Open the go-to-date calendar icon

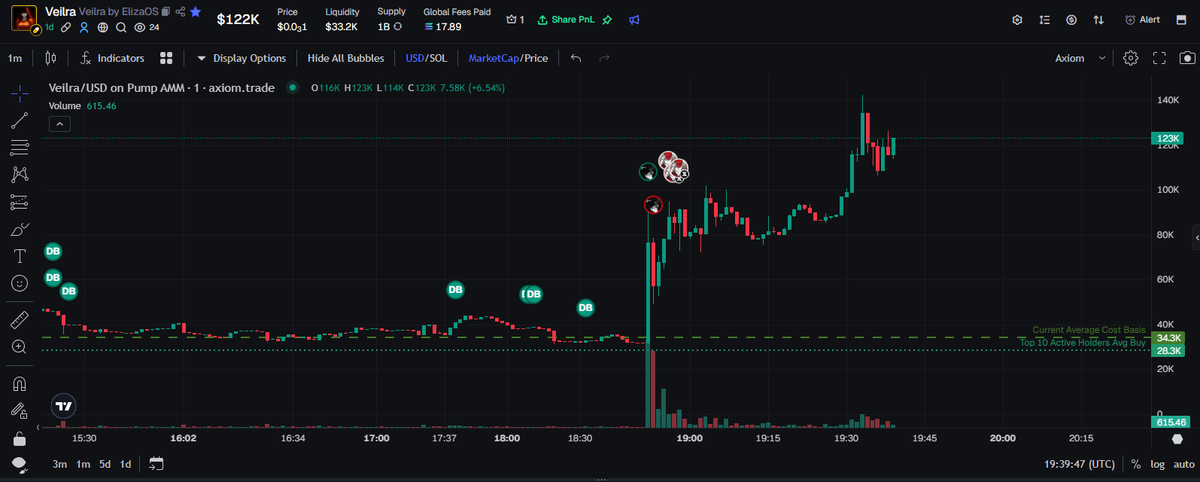156,464
